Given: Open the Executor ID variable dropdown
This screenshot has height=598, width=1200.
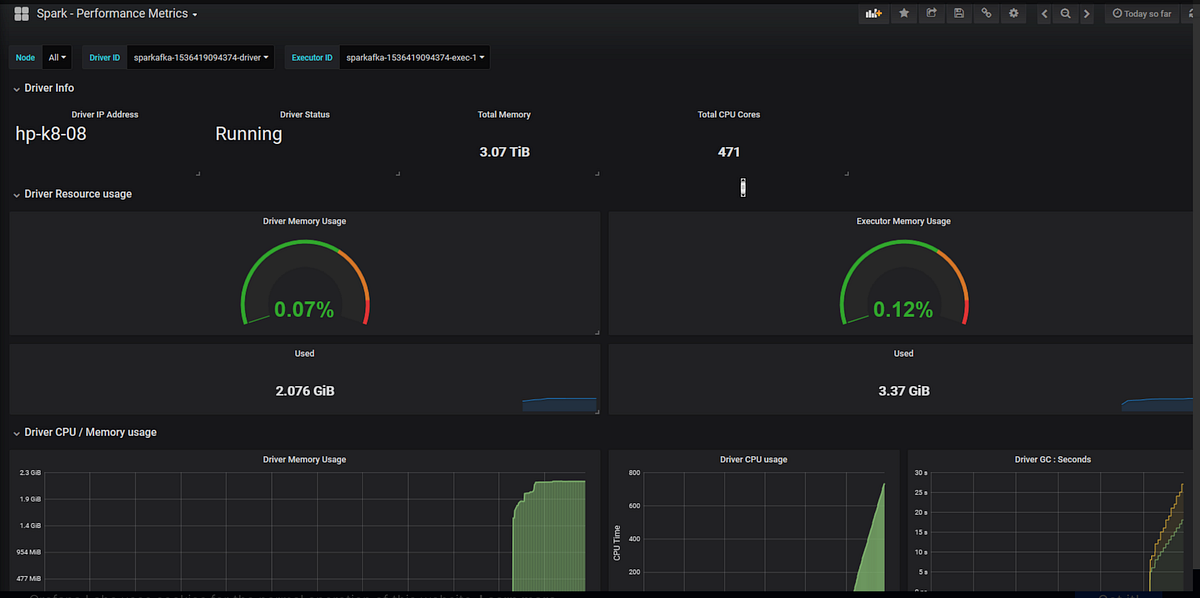Looking at the screenshot, I should click(413, 57).
